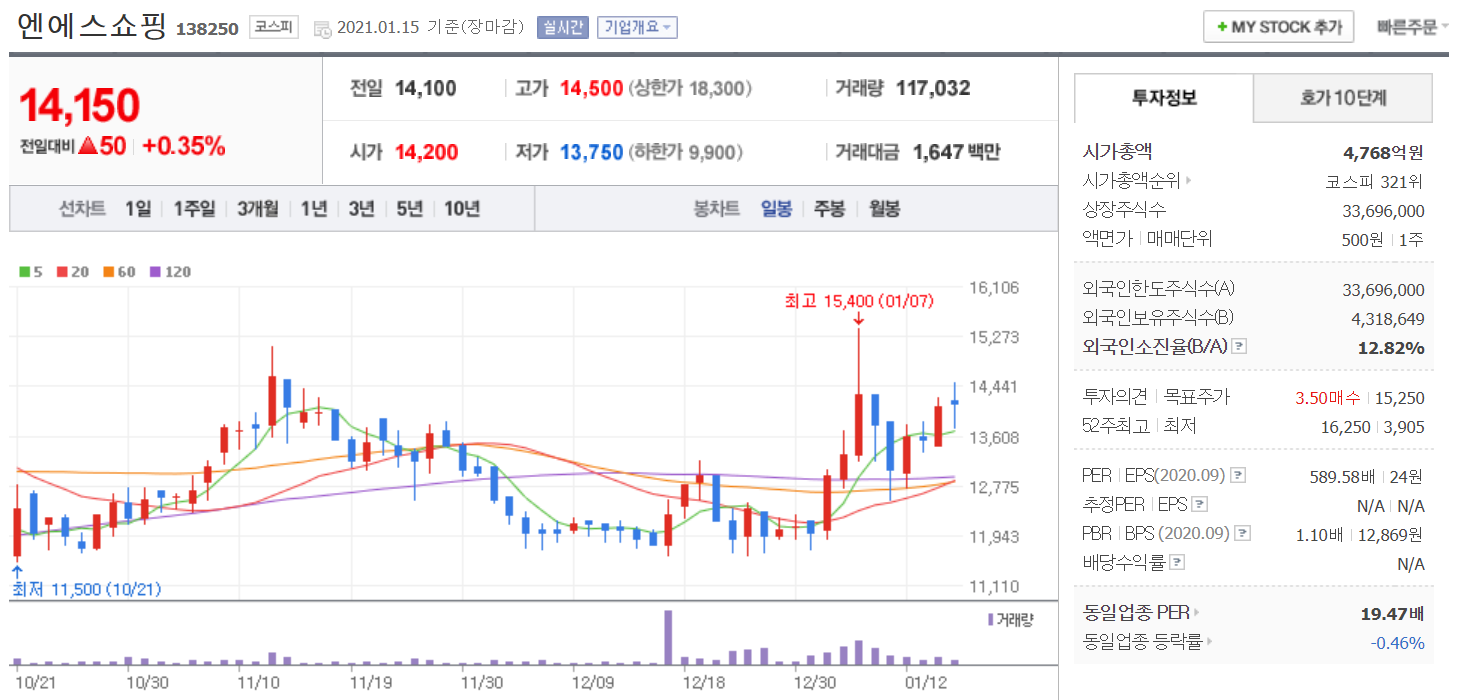This screenshot has height=700, width=1463.
Task: Switch to the 호가10단계 tab
Action: point(1342,98)
